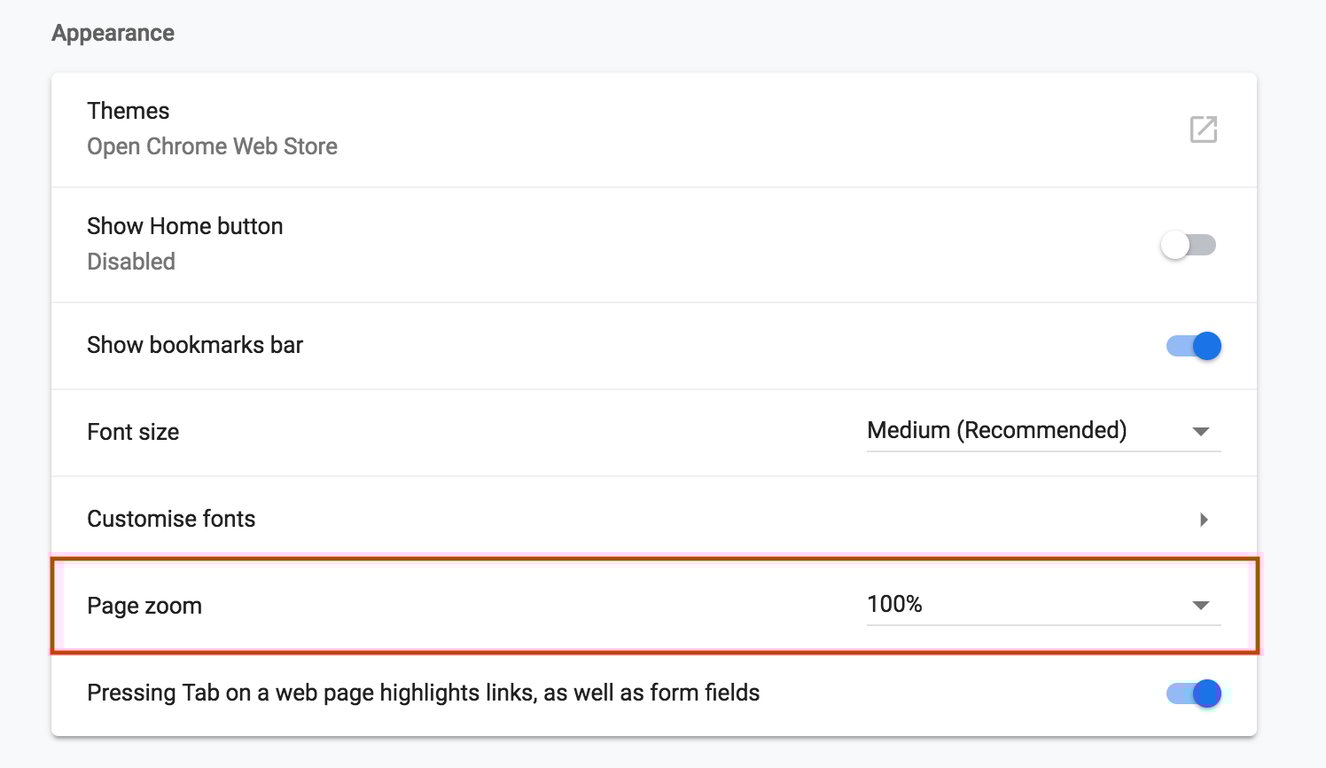Enable the Show Home button toggle
The image size is (1326, 768).
pyautogui.click(x=1188, y=245)
